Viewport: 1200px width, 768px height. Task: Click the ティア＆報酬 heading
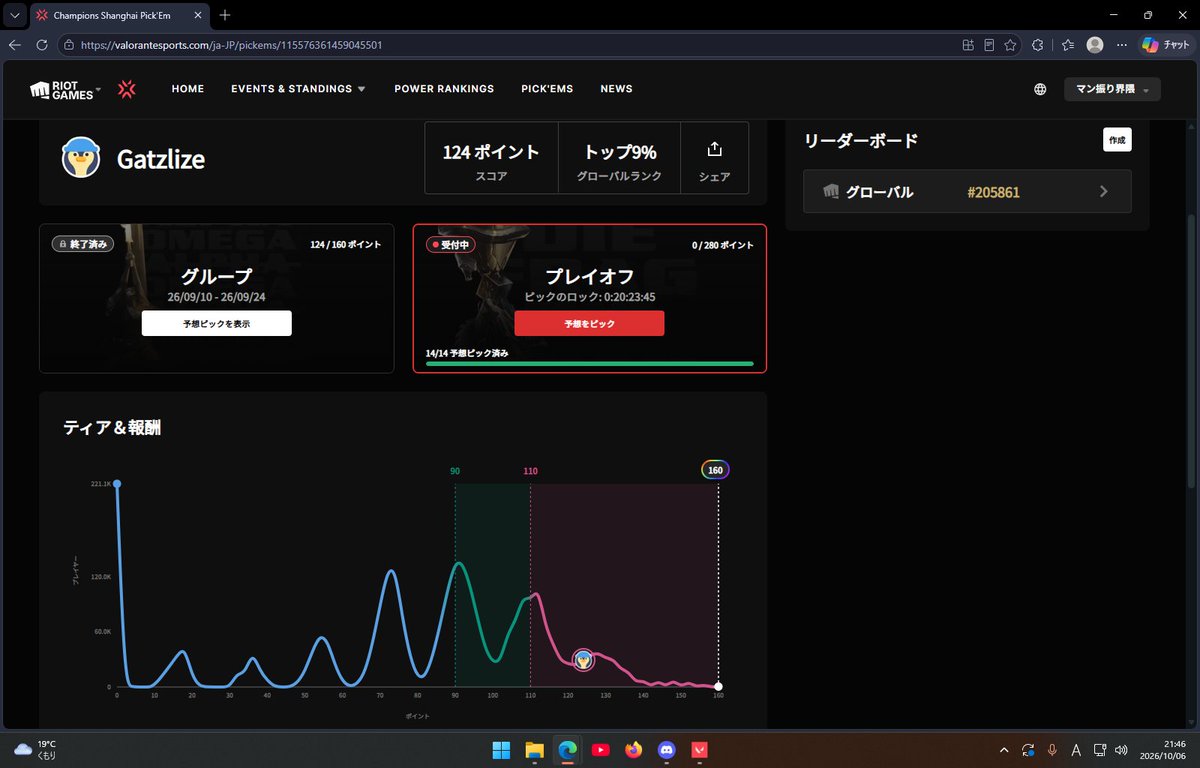click(x=112, y=428)
